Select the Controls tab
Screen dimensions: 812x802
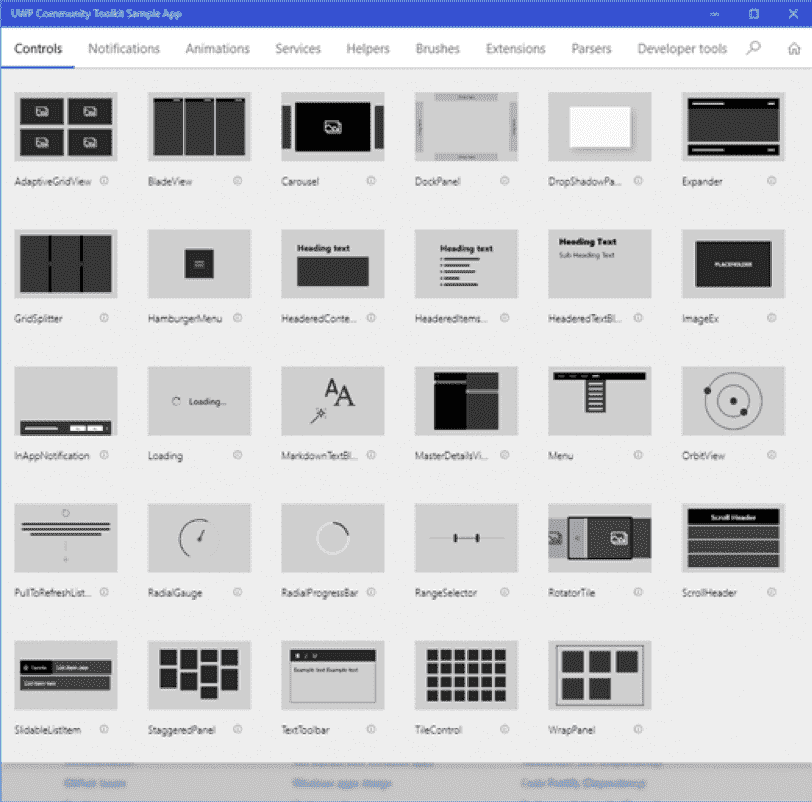[x=38, y=49]
